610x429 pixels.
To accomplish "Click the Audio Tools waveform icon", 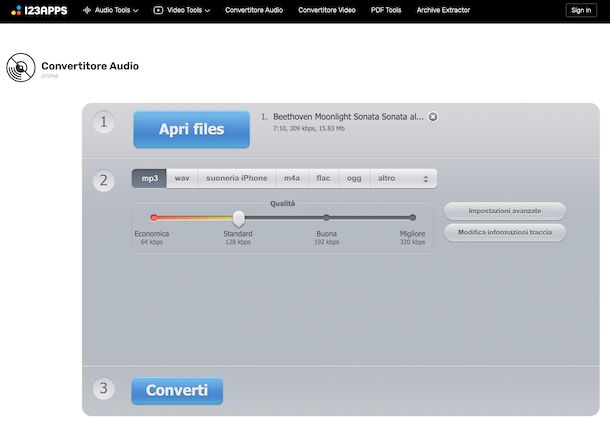I will point(87,10).
